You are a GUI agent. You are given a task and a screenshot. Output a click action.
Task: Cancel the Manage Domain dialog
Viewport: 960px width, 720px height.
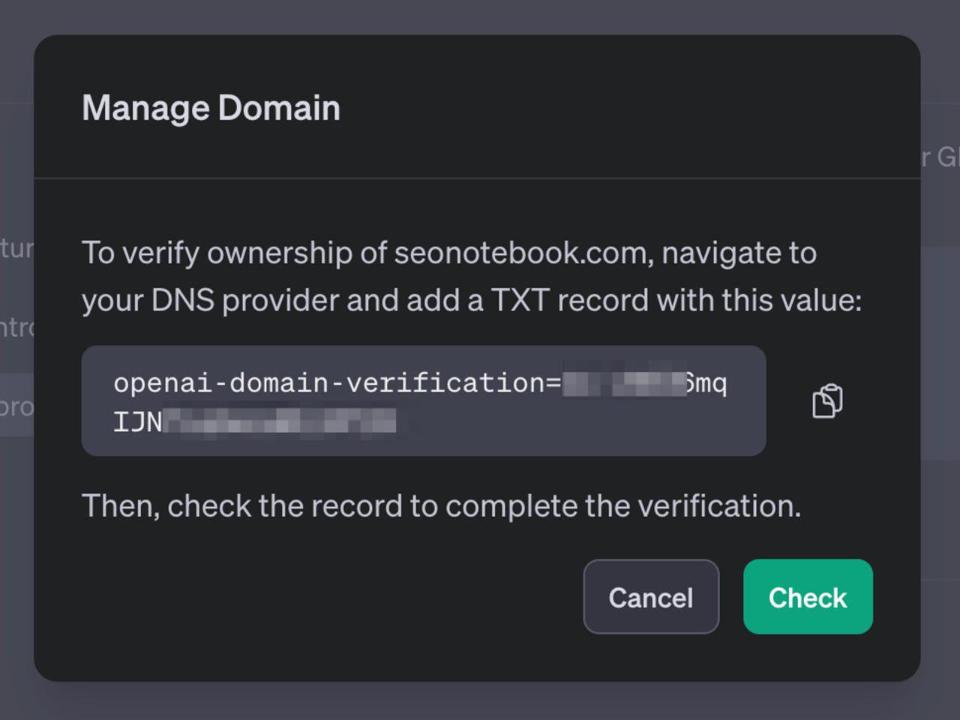click(x=651, y=596)
